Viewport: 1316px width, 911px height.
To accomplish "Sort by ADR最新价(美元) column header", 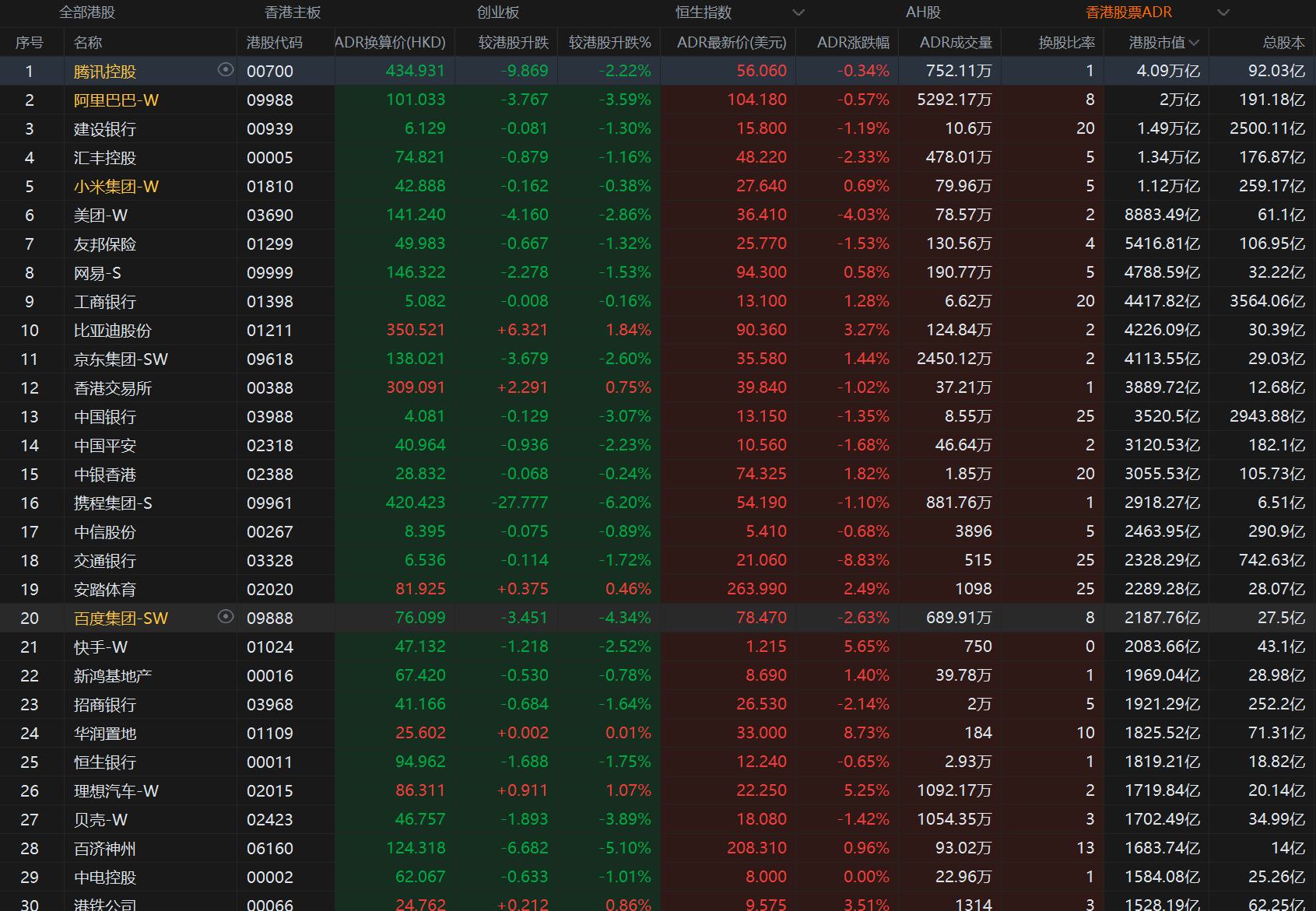I will [732, 43].
